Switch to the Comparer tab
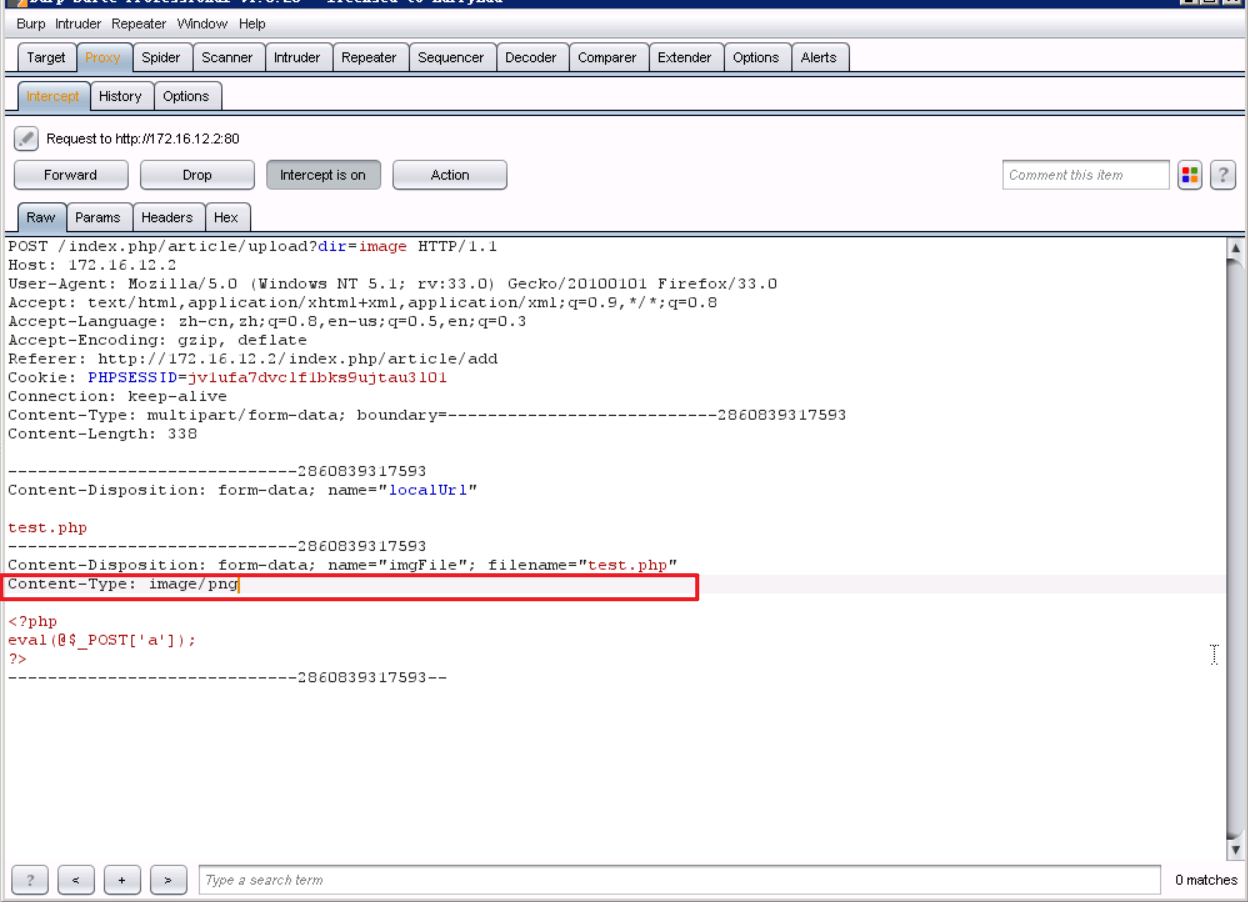Viewport: 1248px width, 902px height. 607,58
